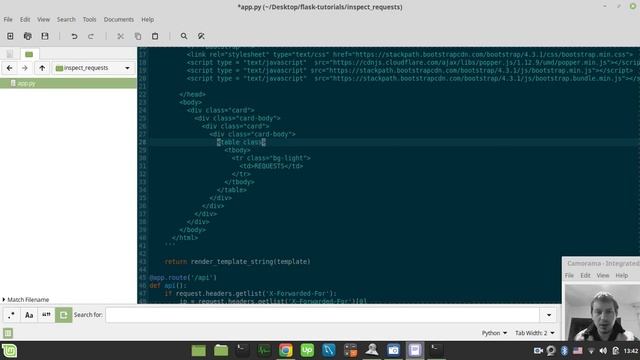Create a new document from the toolbar
The height and width of the screenshot is (360, 640).
tap(10, 36)
